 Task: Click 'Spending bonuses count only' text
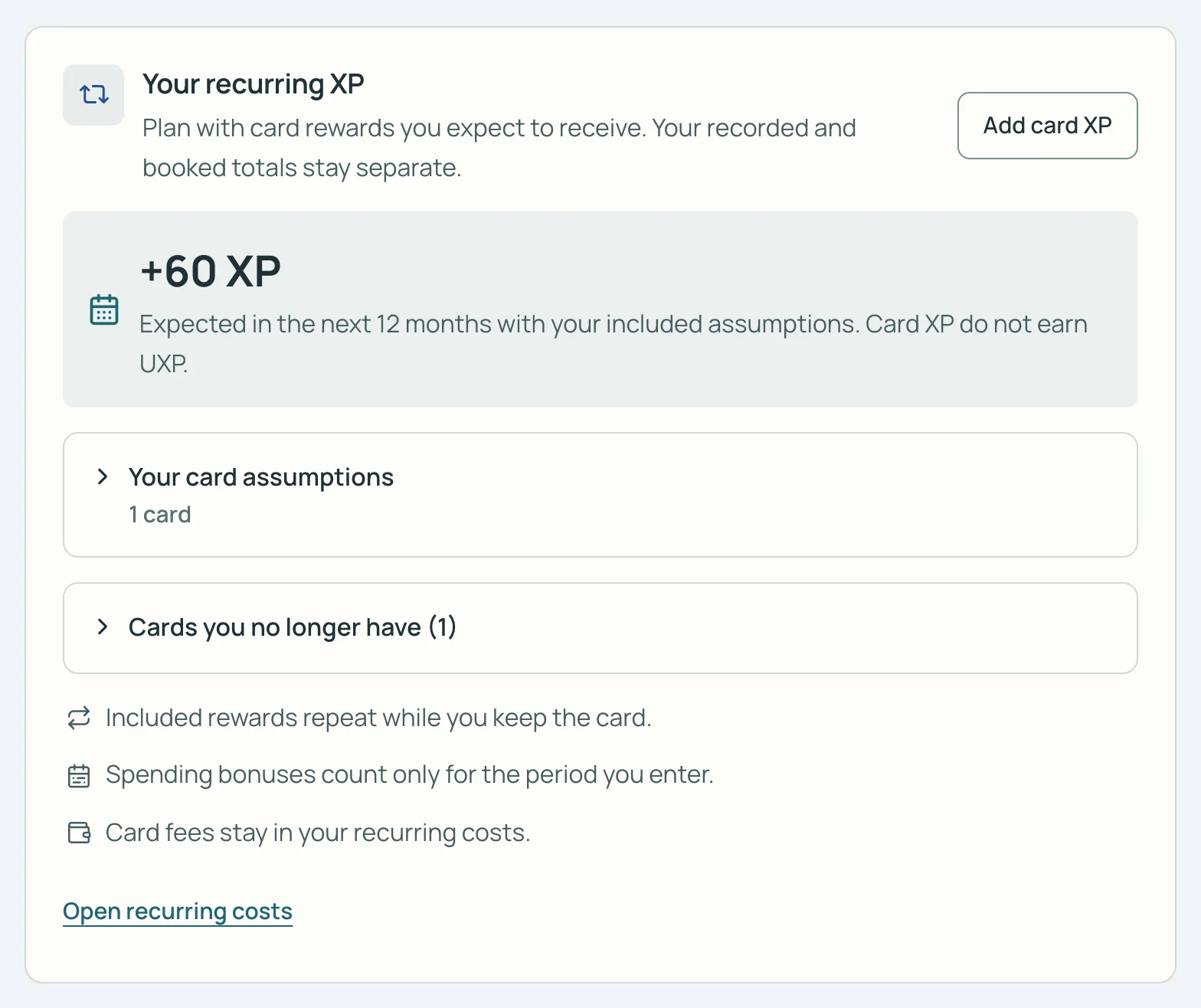click(x=410, y=775)
